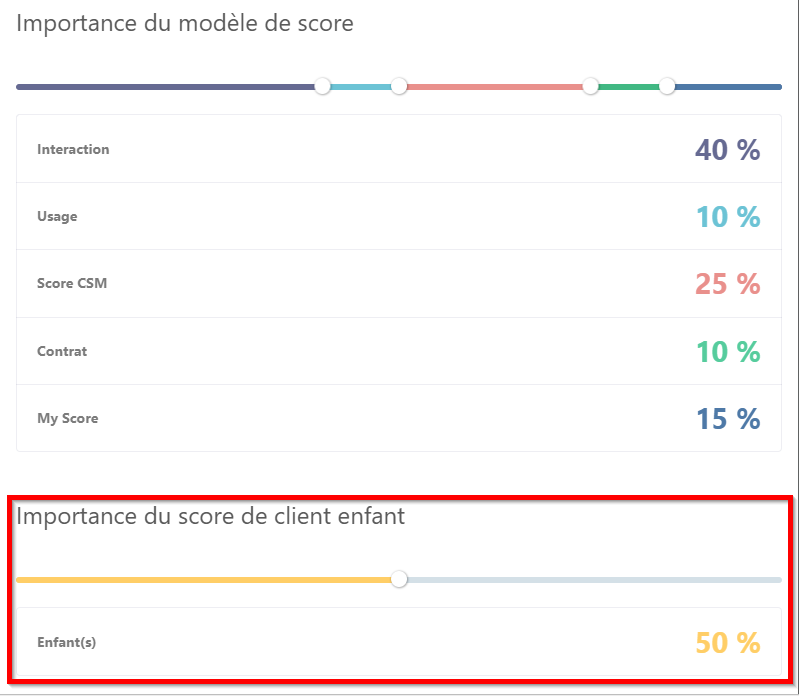Click the 40 % Interaction value

tap(727, 150)
